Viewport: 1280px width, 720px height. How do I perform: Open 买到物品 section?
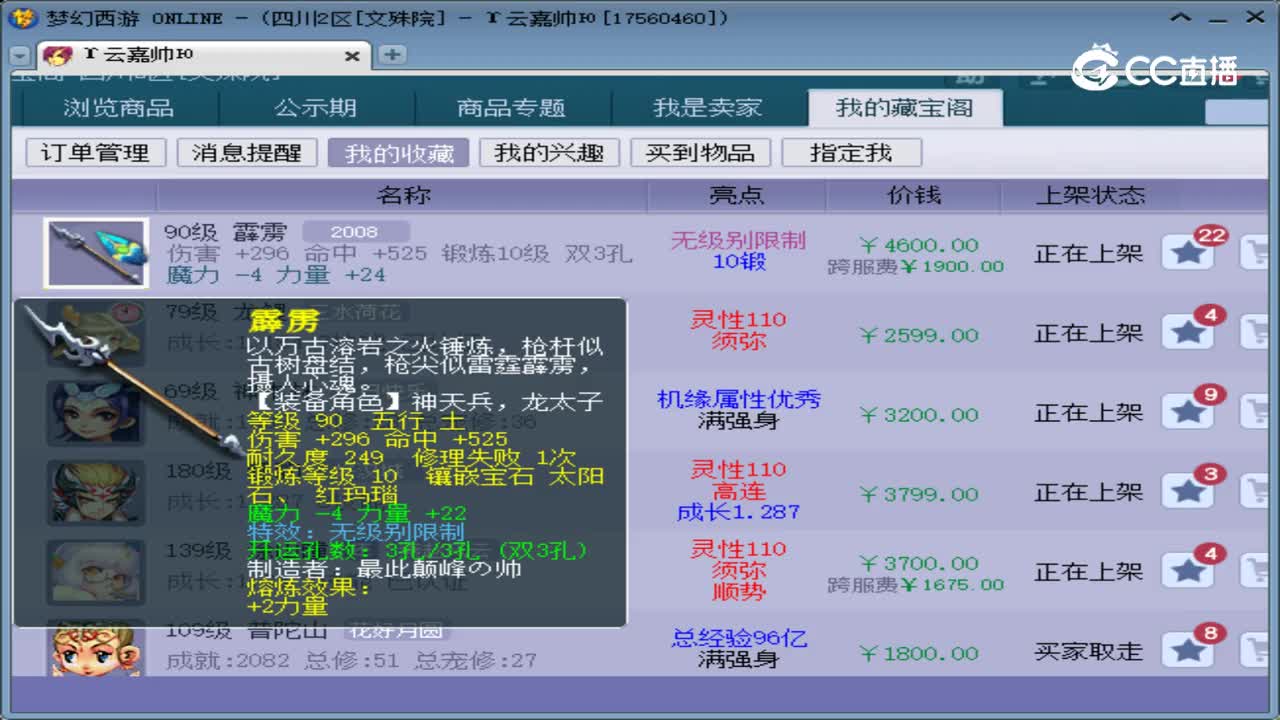click(x=700, y=153)
